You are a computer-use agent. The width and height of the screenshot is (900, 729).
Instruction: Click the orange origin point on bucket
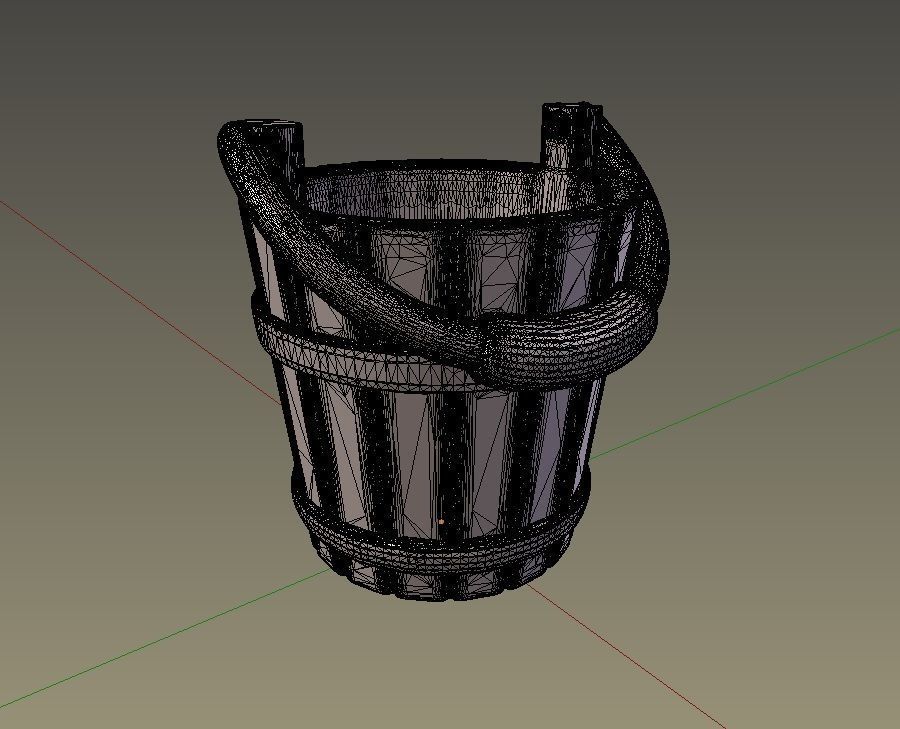click(x=441, y=522)
